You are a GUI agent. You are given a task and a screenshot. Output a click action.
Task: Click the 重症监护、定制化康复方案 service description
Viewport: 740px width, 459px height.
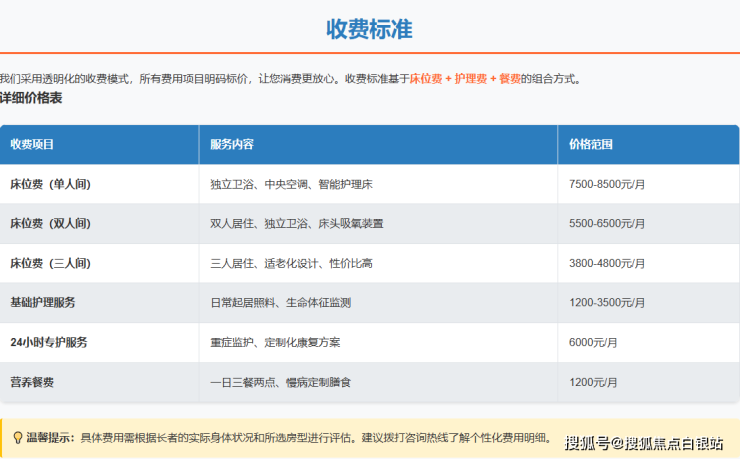(275, 343)
